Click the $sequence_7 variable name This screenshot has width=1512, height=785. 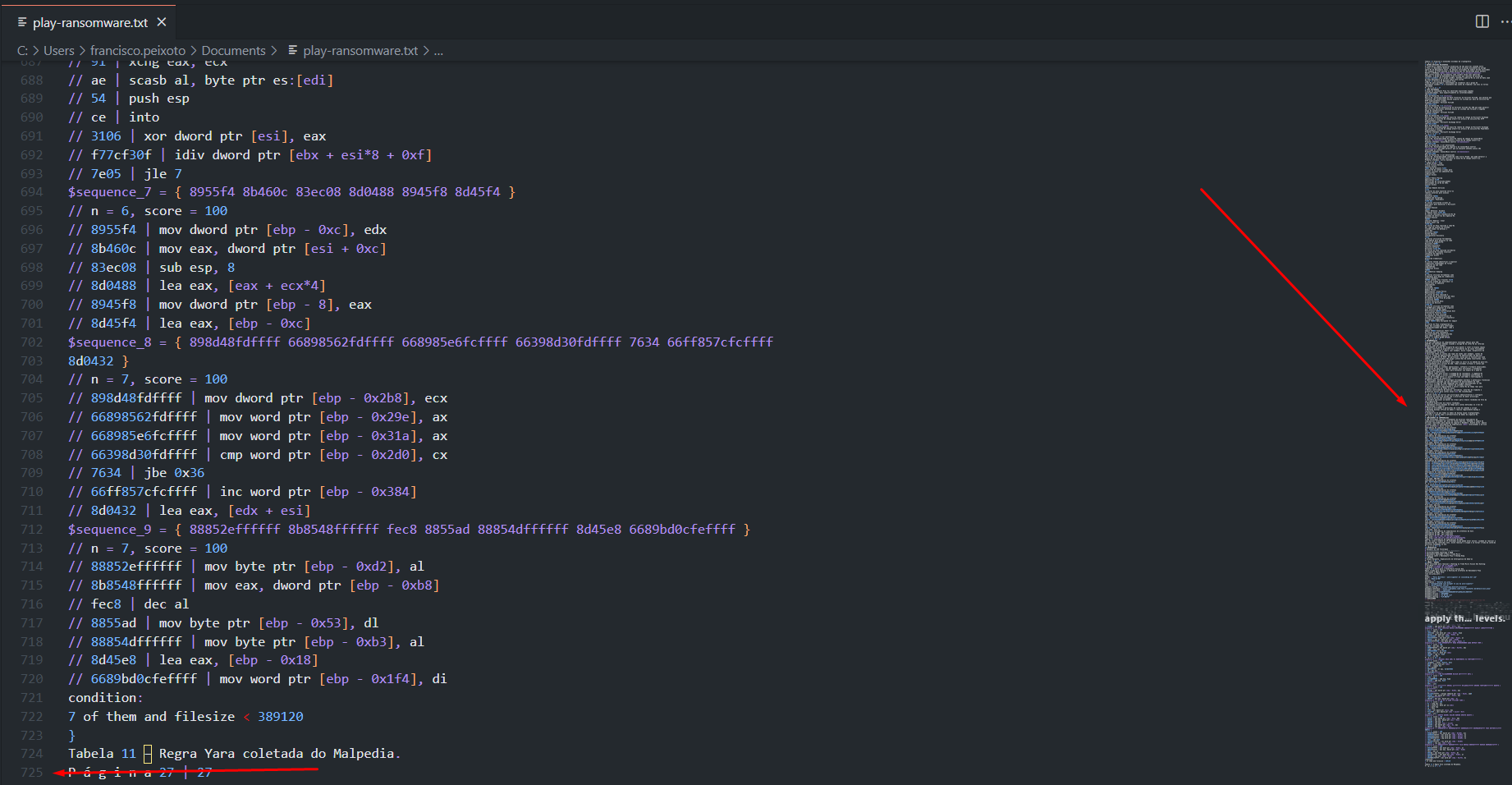pyautogui.click(x=109, y=191)
